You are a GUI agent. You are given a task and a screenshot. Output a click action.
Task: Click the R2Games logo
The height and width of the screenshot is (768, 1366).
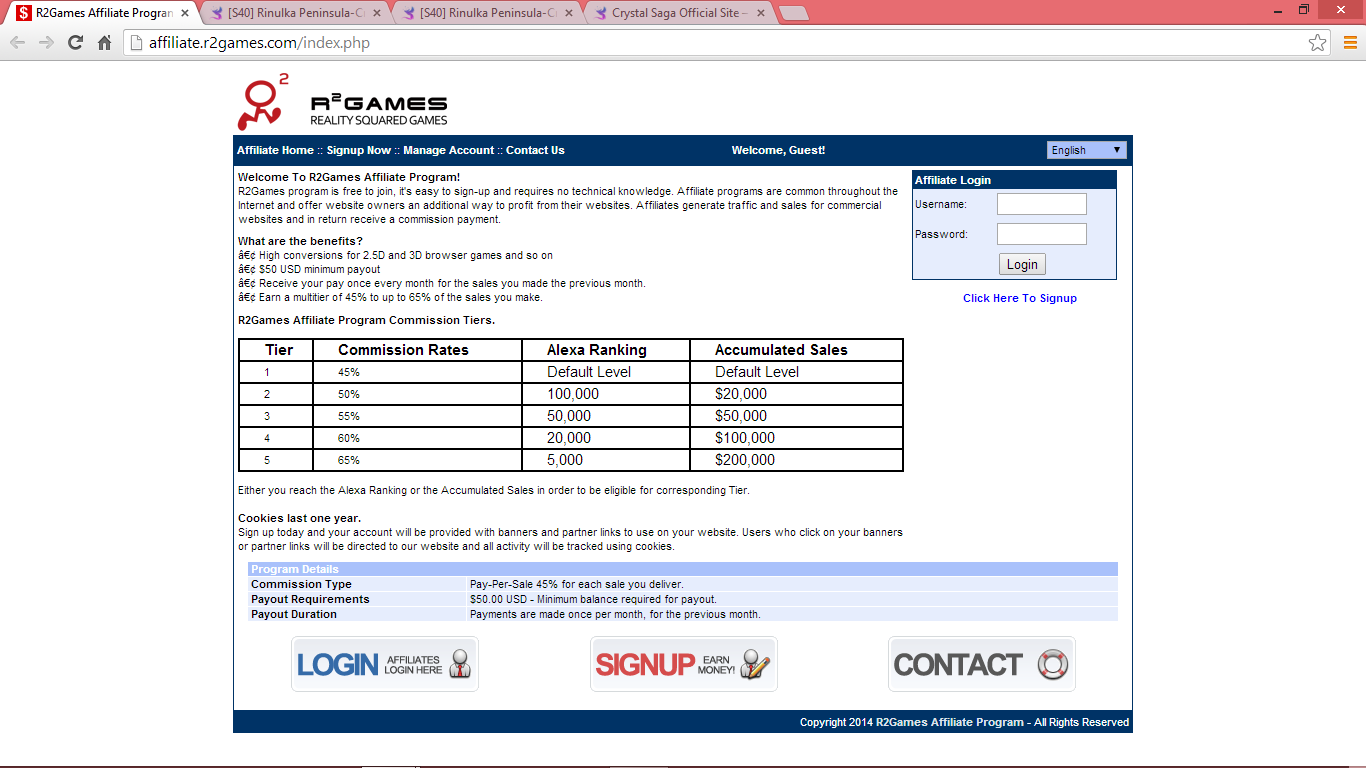coord(342,103)
